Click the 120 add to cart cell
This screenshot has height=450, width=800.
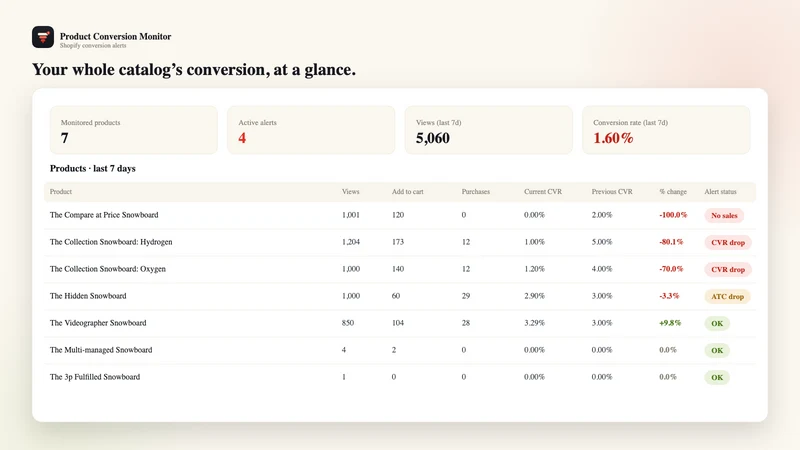pyautogui.click(x=397, y=215)
